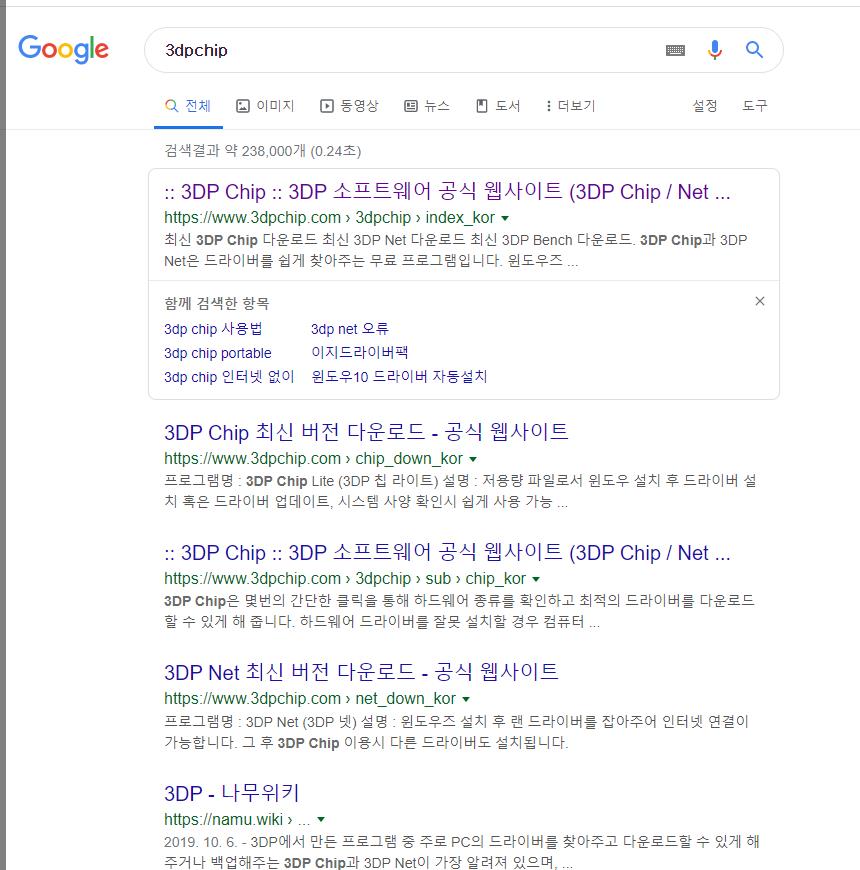Click related search '3dp chip portable'
Image resolution: width=860 pixels, height=870 pixels.
(x=217, y=353)
